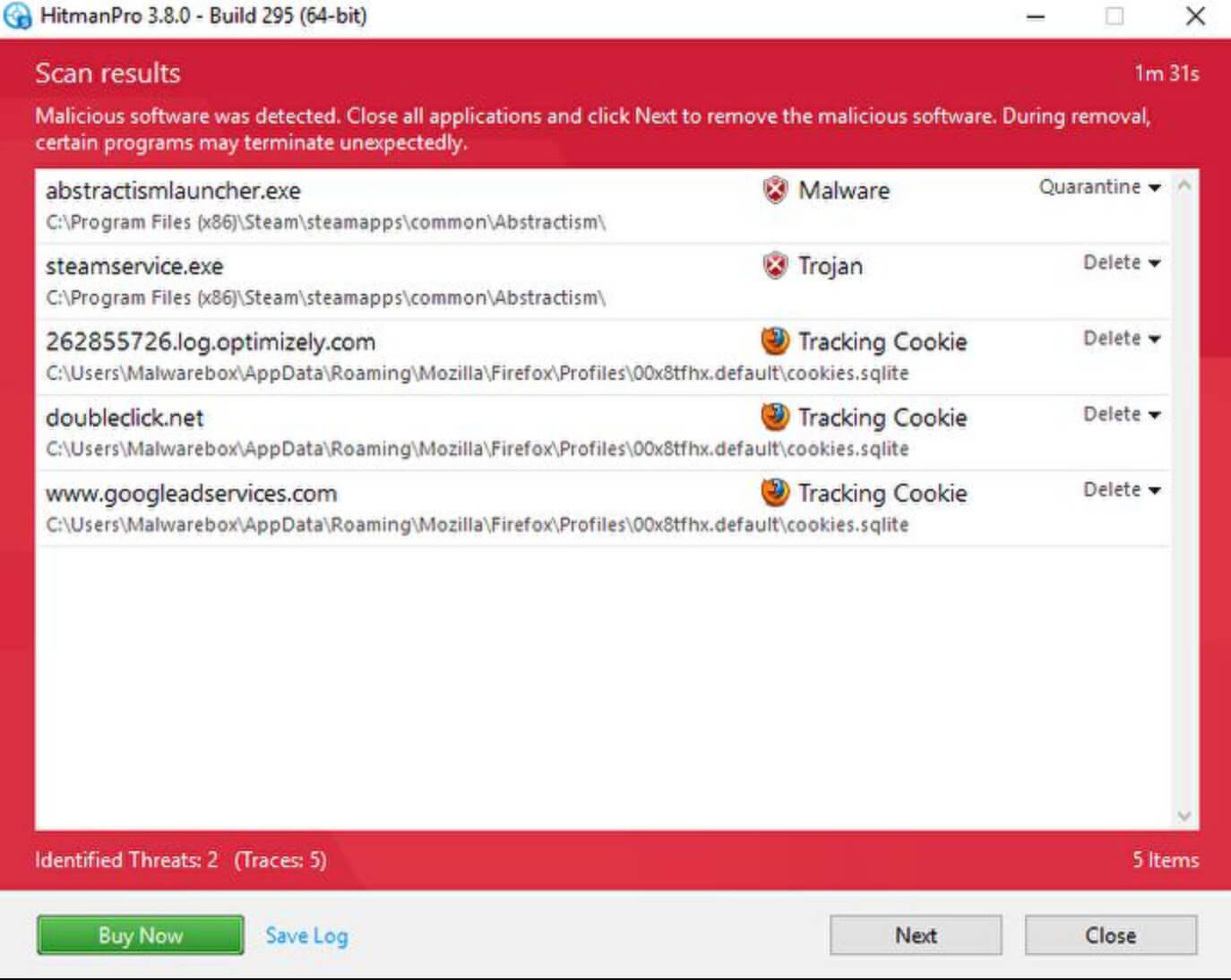Click Tracking Cookie label for doubleclick.net
This screenshot has width=1231, height=980.
click(882, 417)
